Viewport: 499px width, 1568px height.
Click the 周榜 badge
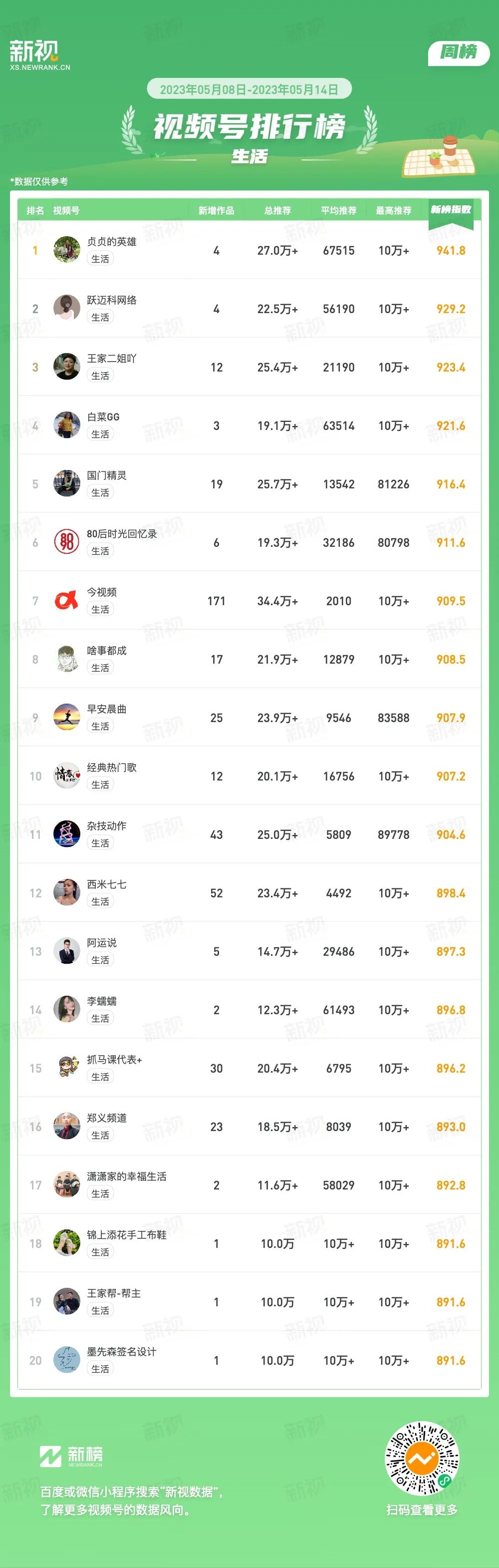click(459, 52)
